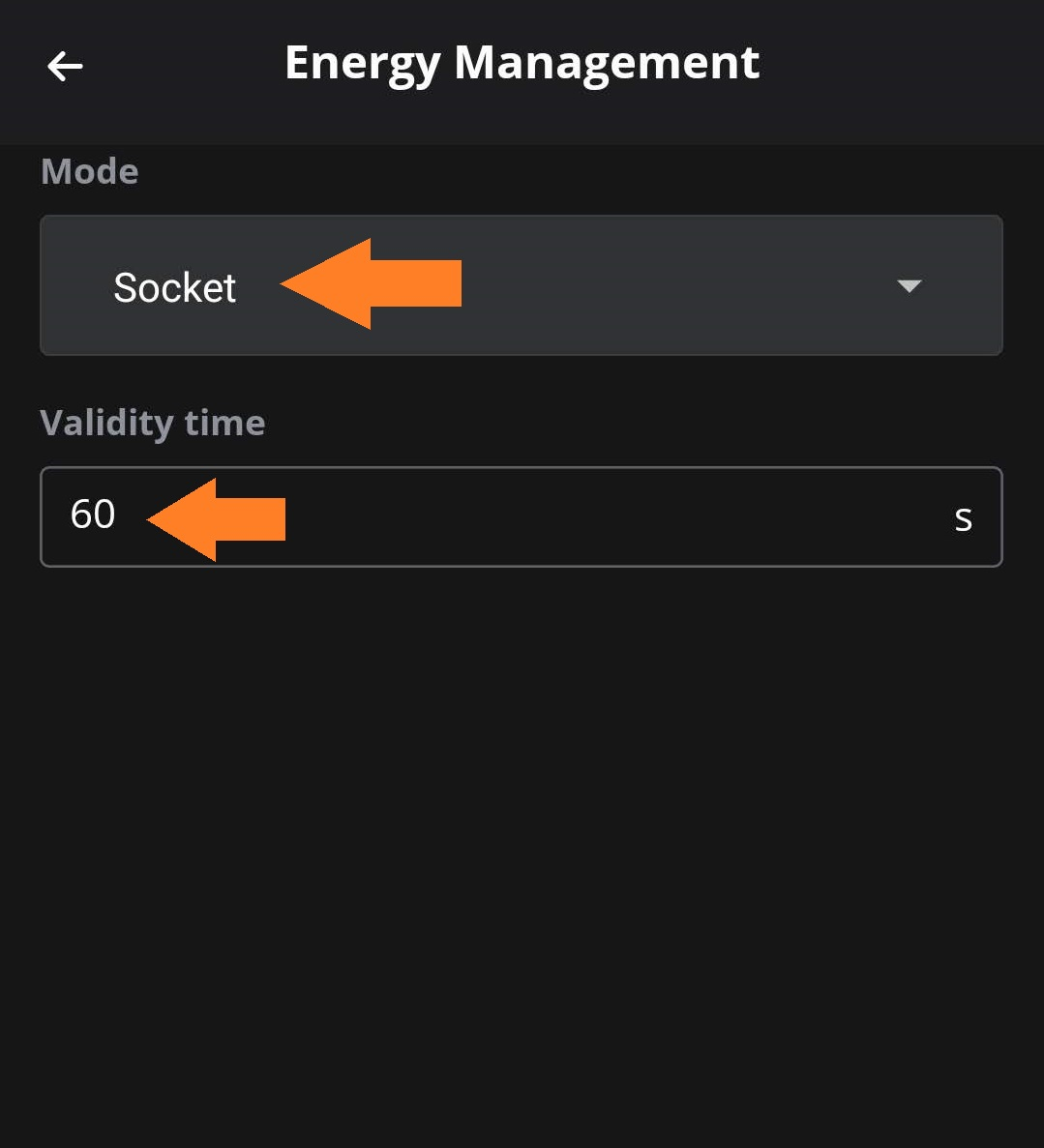The image size is (1044, 1148).
Task: Click inside the Mode box left of Socket
Action: (75, 286)
